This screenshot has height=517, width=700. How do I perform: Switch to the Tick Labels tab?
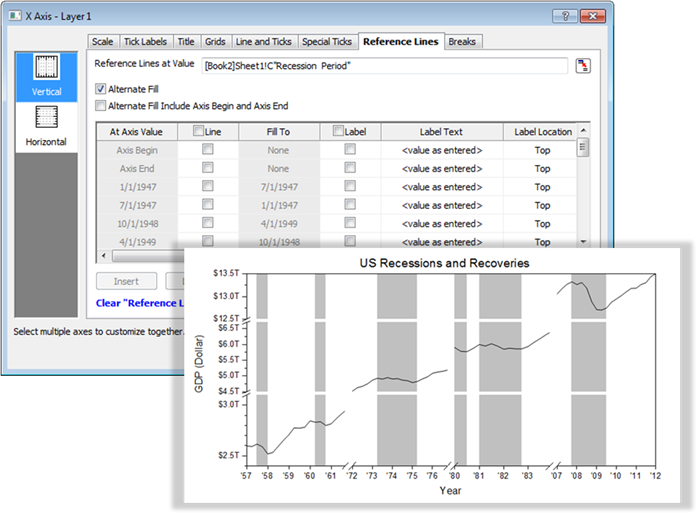(146, 42)
